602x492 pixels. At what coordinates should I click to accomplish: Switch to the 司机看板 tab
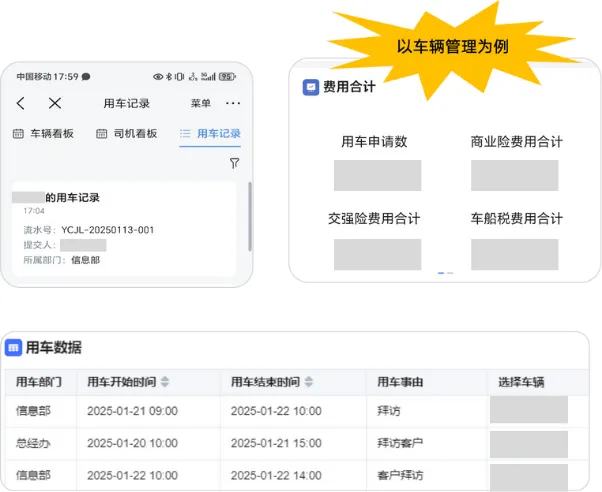click(x=126, y=134)
